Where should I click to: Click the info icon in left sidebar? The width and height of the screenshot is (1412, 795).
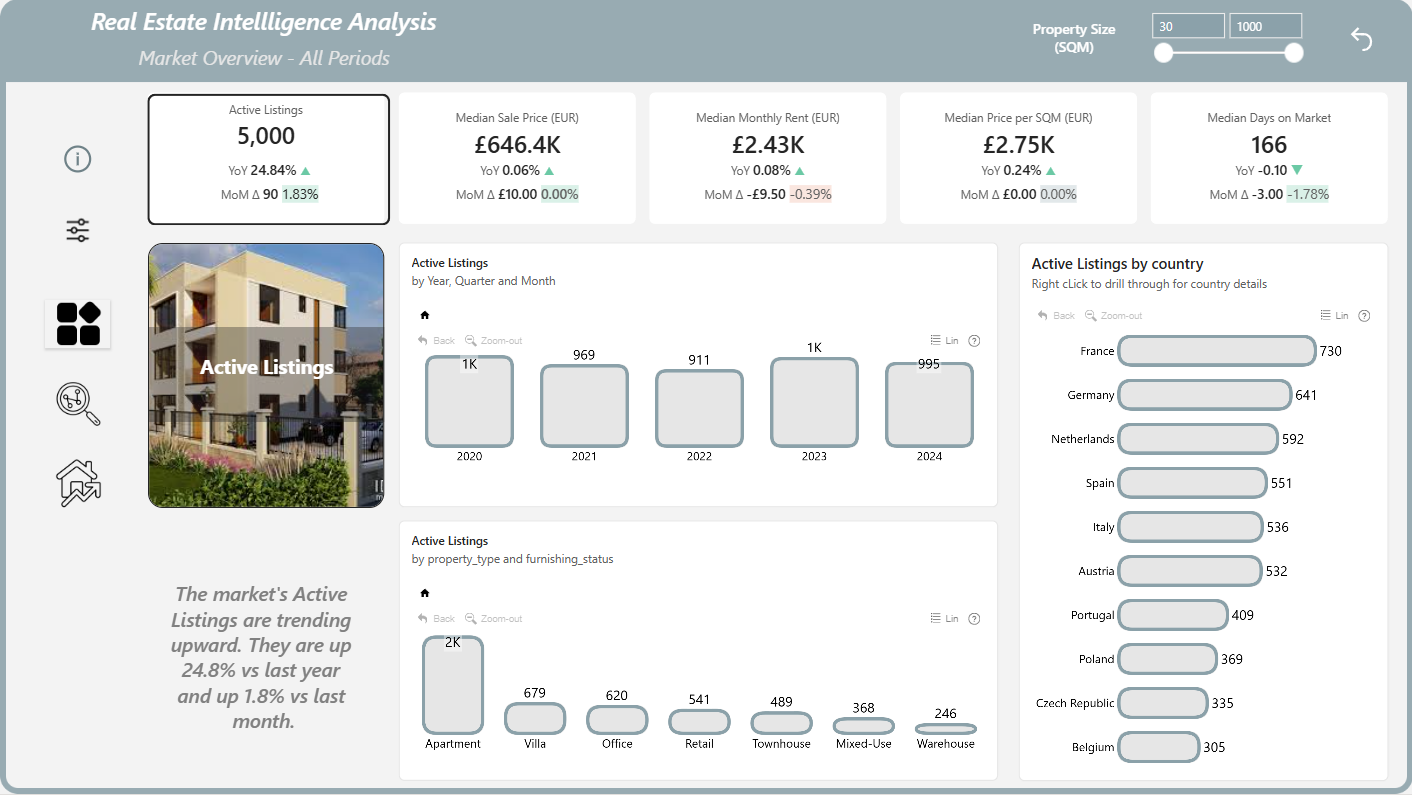[78, 159]
